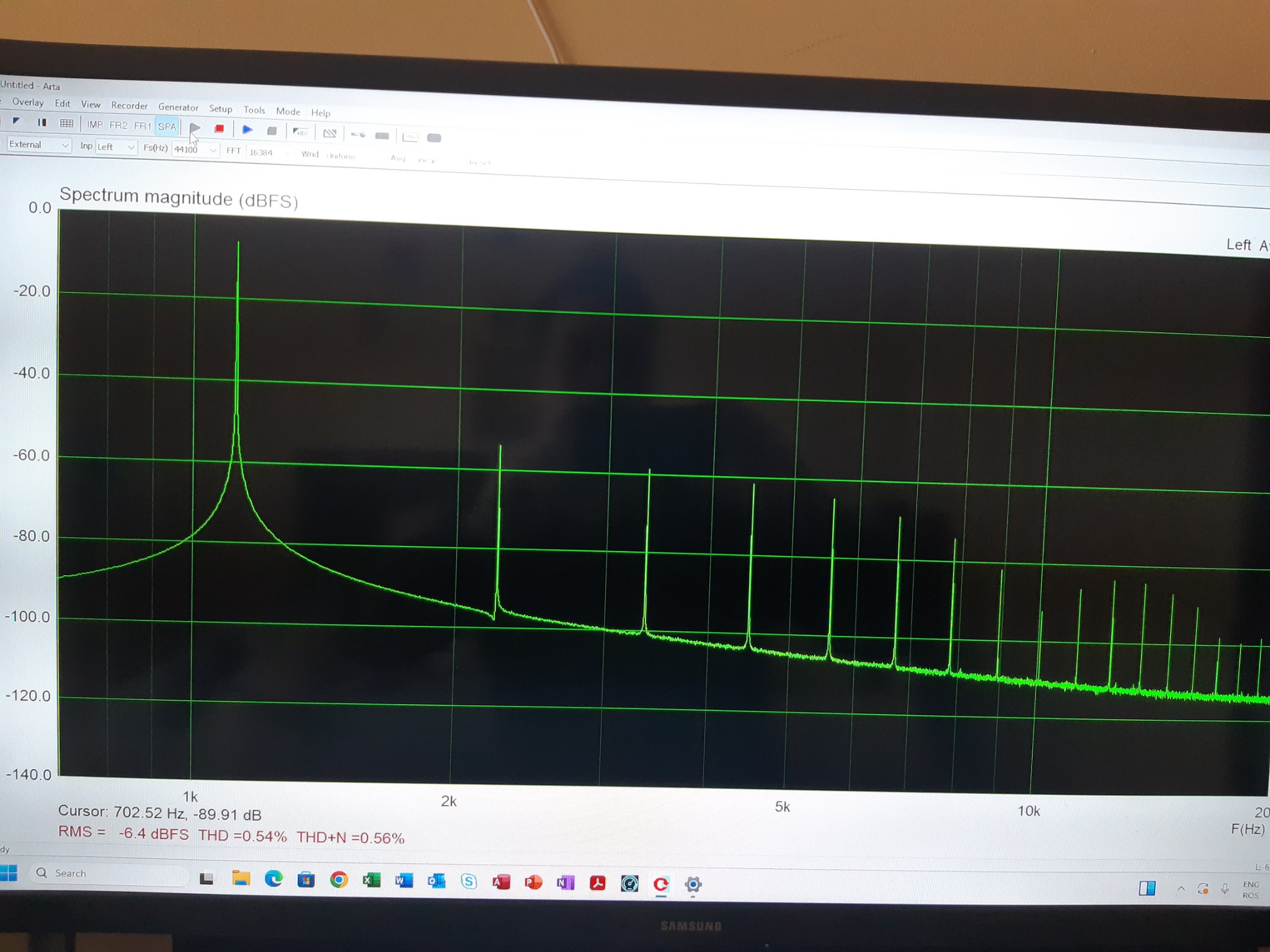This screenshot has height=952, width=1270.
Task: Open Task View on the taskbar
Action: pyautogui.click(x=206, y=878)
